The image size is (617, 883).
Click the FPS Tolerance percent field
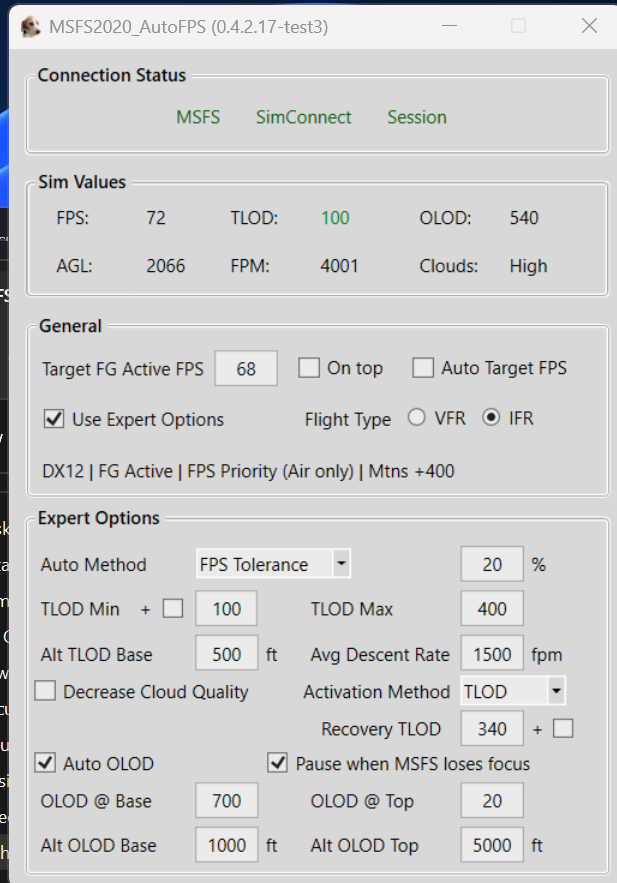coord(492,564)
